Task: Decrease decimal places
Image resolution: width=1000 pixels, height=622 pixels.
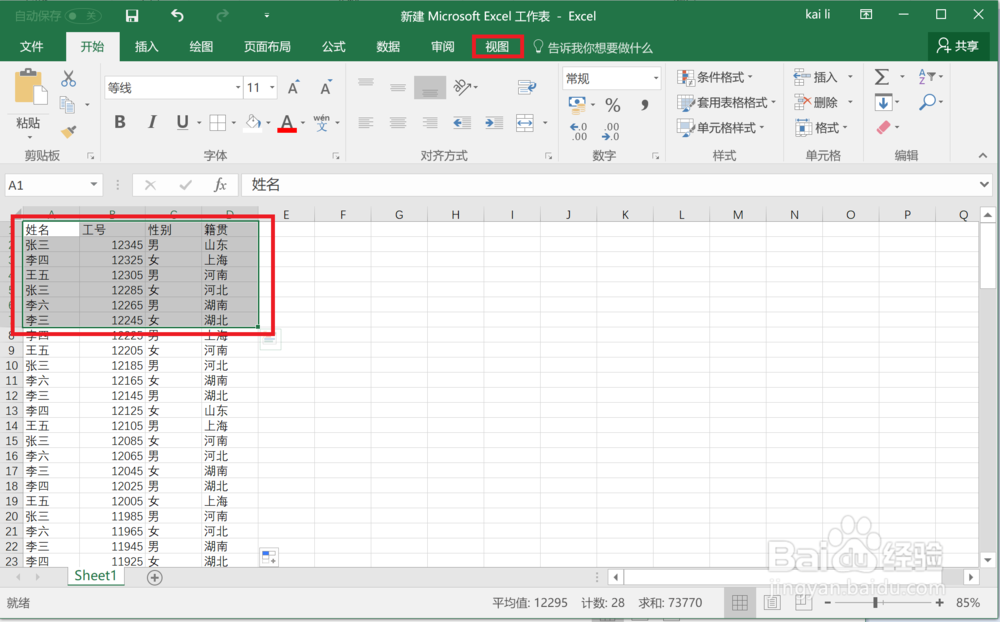Action: click(x=610, y=131)
